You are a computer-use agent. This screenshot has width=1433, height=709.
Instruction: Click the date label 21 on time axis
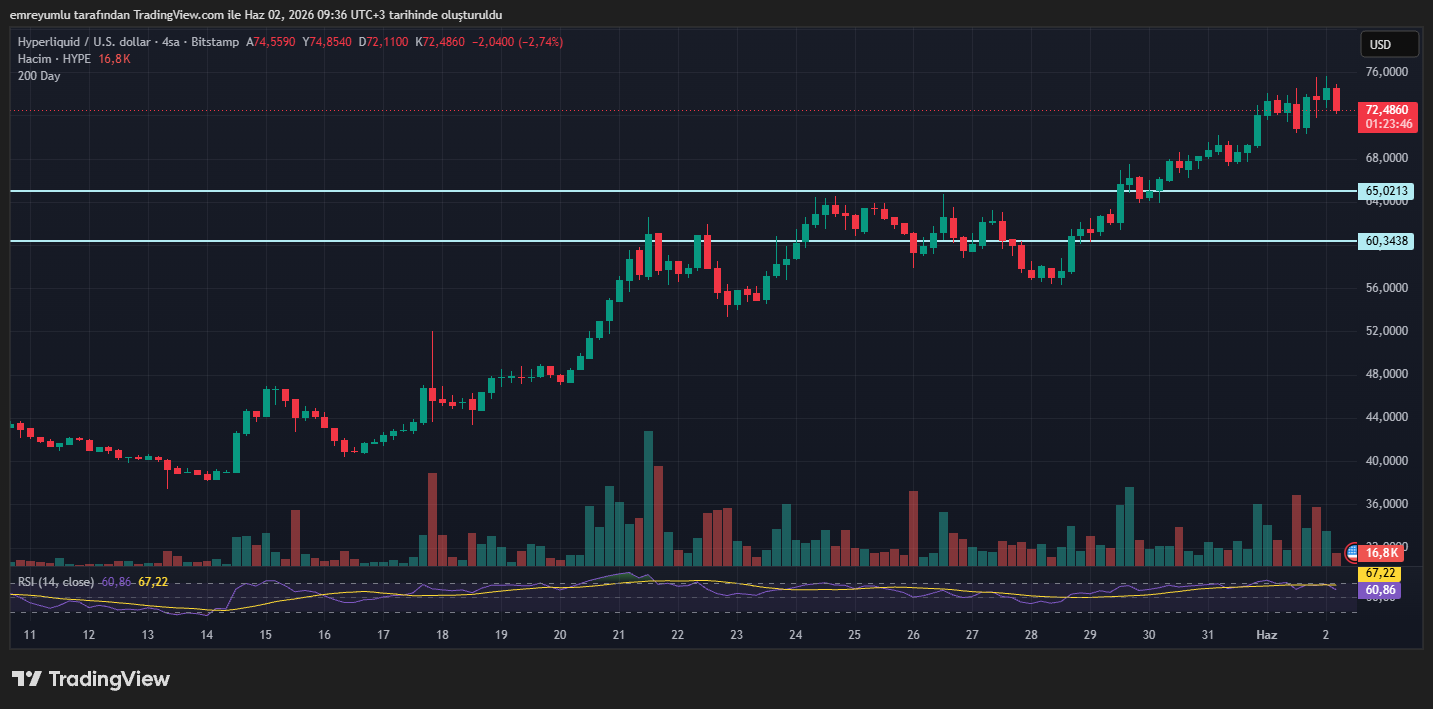point(619,635)
